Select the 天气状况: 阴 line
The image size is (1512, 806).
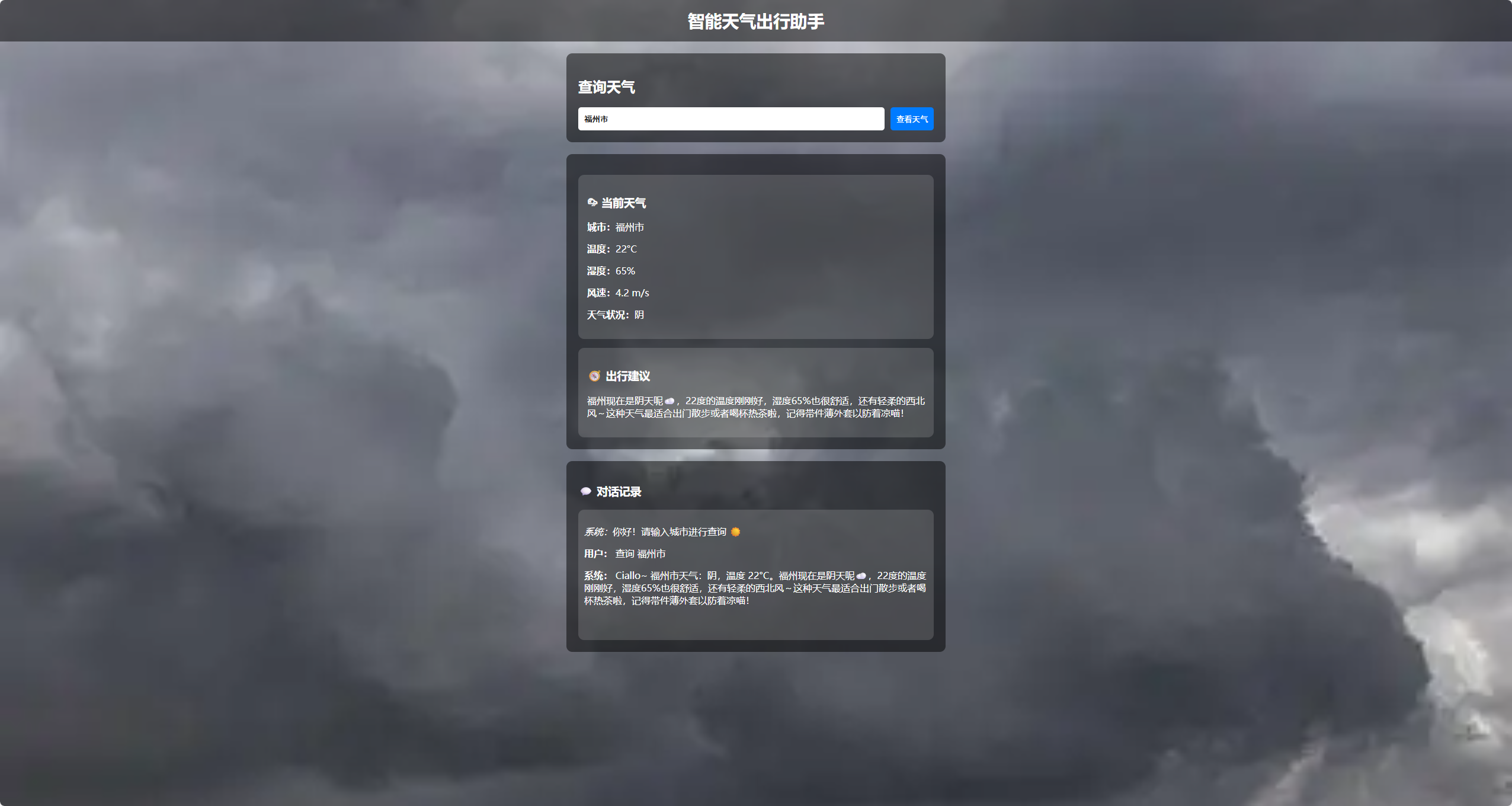coord(615,315)
